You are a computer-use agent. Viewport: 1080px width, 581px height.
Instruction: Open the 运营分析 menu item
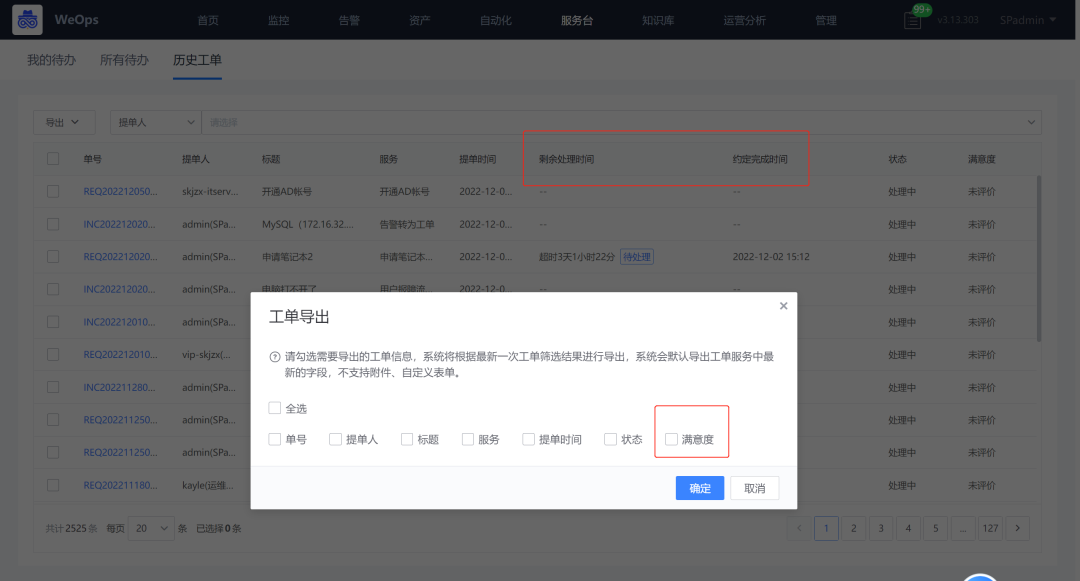coord(745,21)
